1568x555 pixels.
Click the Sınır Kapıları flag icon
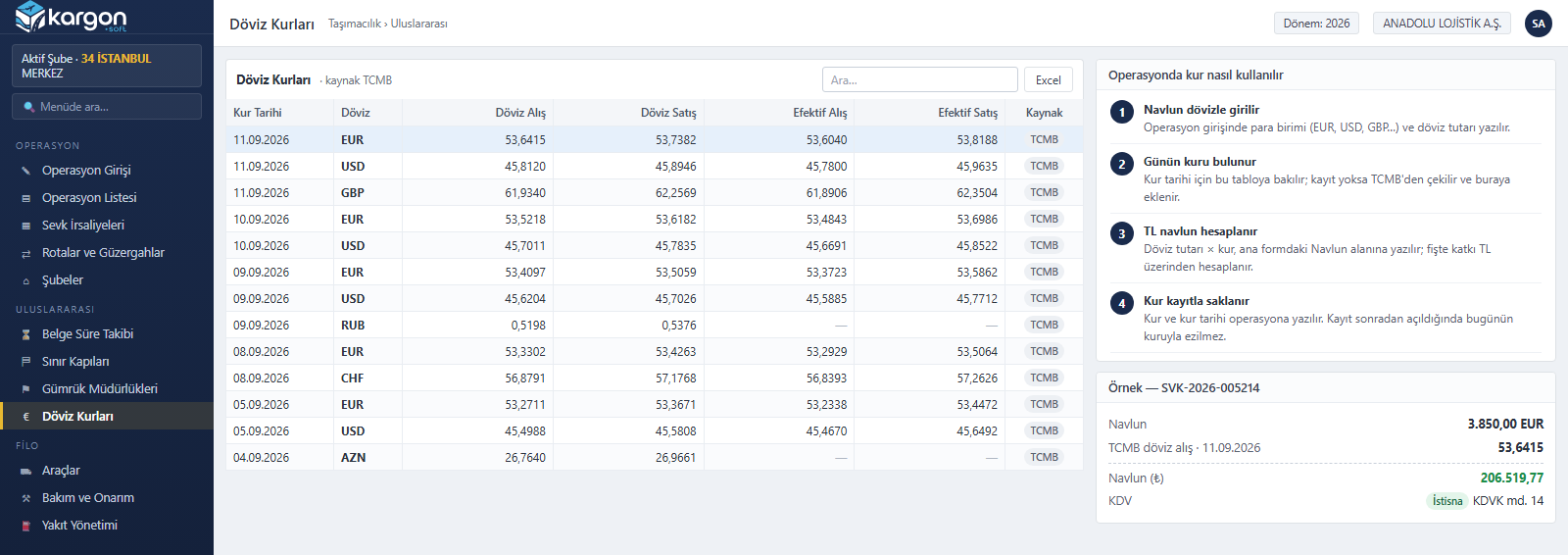[26, 362]
